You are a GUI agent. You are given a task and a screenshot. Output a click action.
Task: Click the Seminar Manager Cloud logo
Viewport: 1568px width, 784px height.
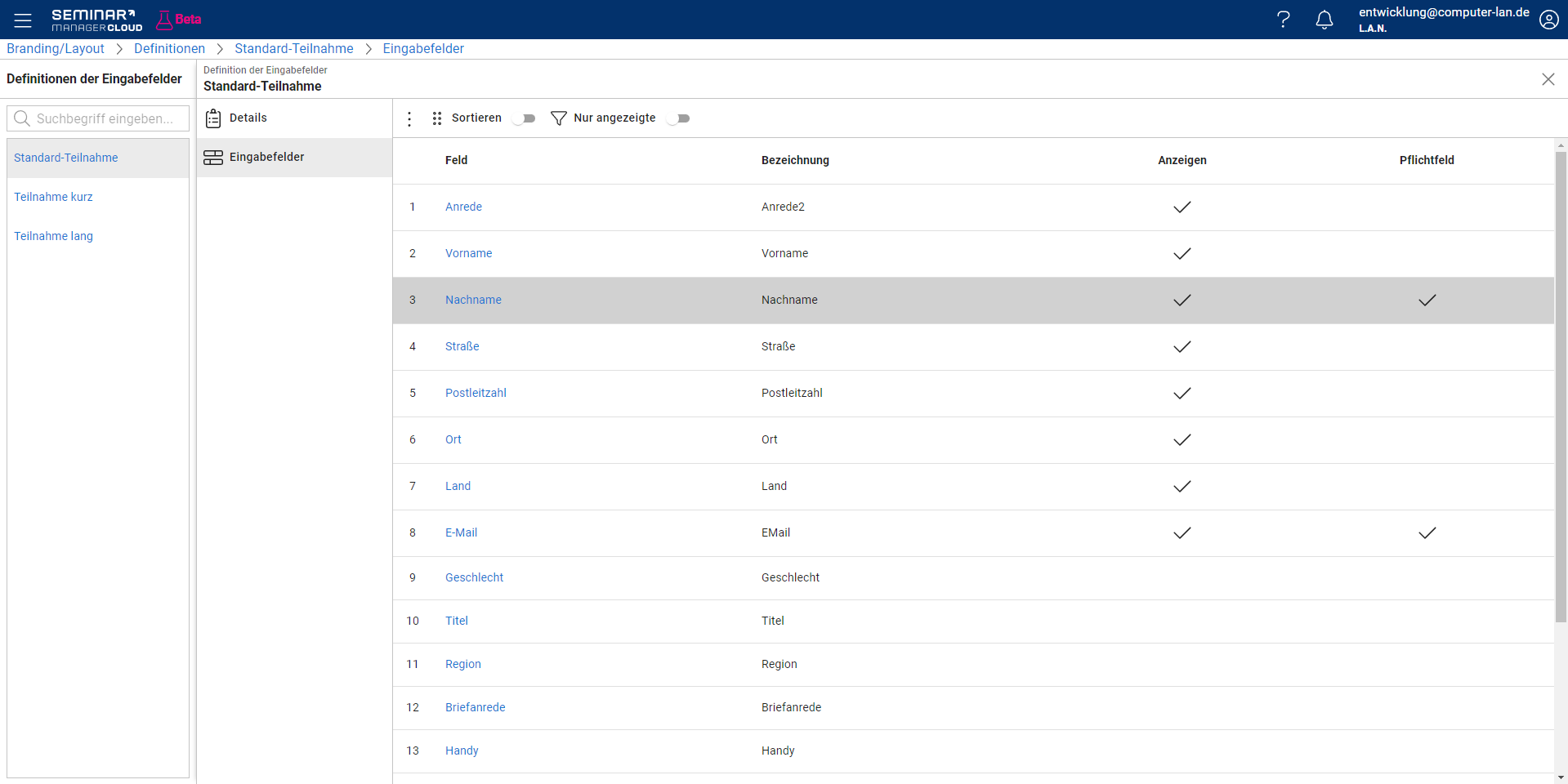tap(97, 20)
